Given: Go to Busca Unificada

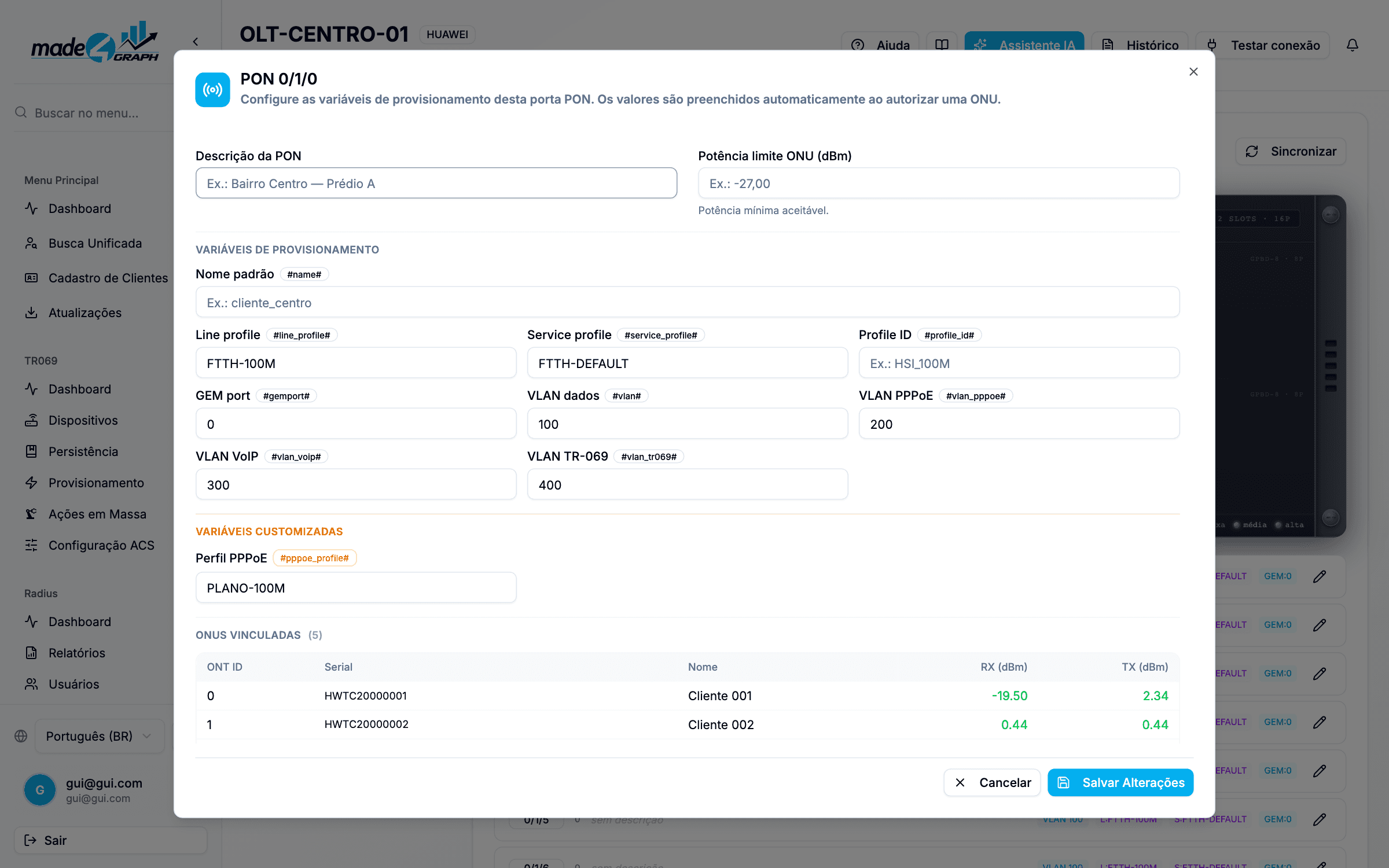Looking at the screenshot, I should pos(95,243).
